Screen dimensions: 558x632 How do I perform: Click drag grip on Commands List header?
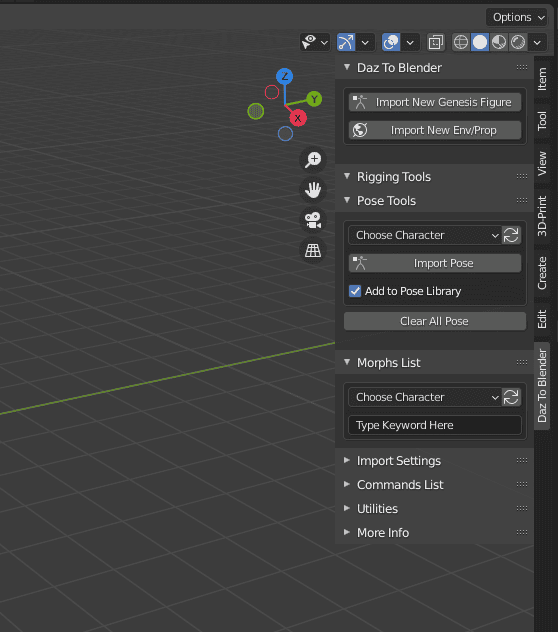522,484
